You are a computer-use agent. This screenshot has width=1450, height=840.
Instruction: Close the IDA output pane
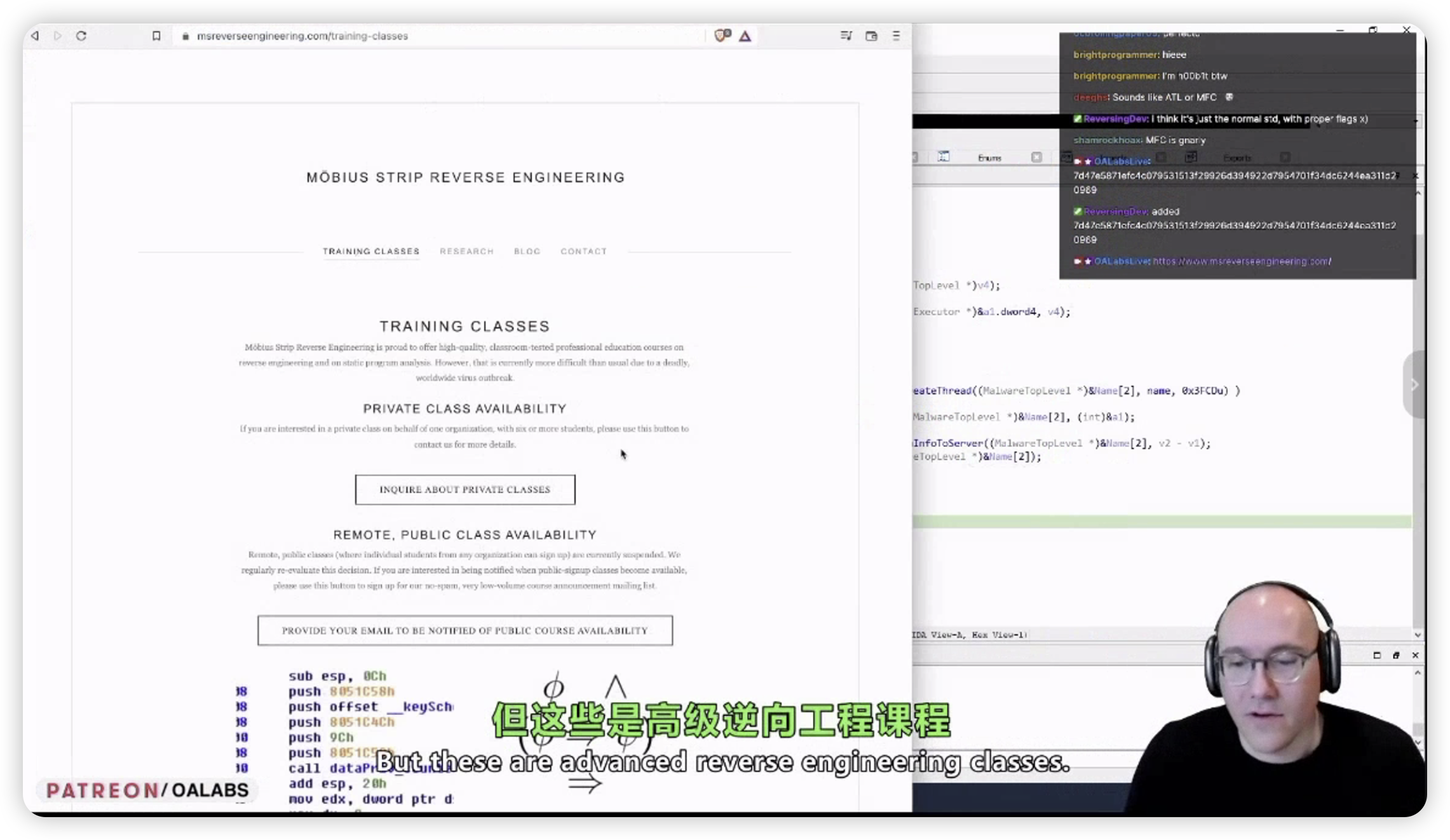[x=1415, y=655]
